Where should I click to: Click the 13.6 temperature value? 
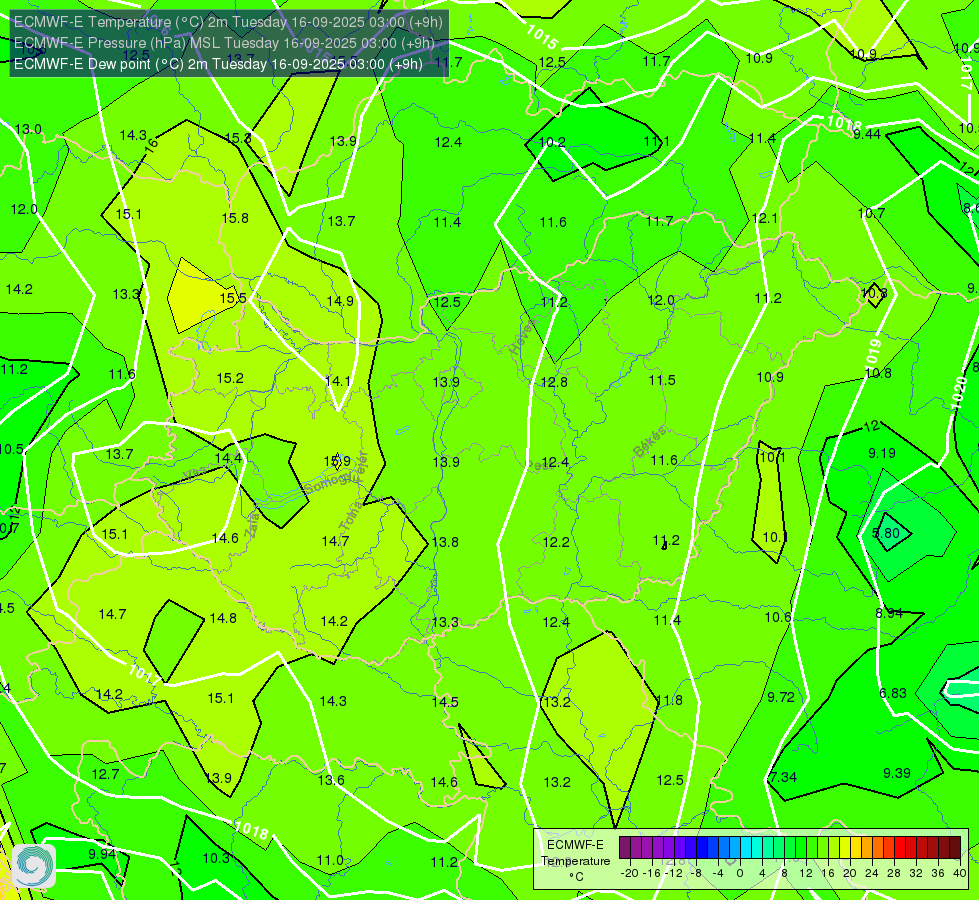click(x=331, y=780)
